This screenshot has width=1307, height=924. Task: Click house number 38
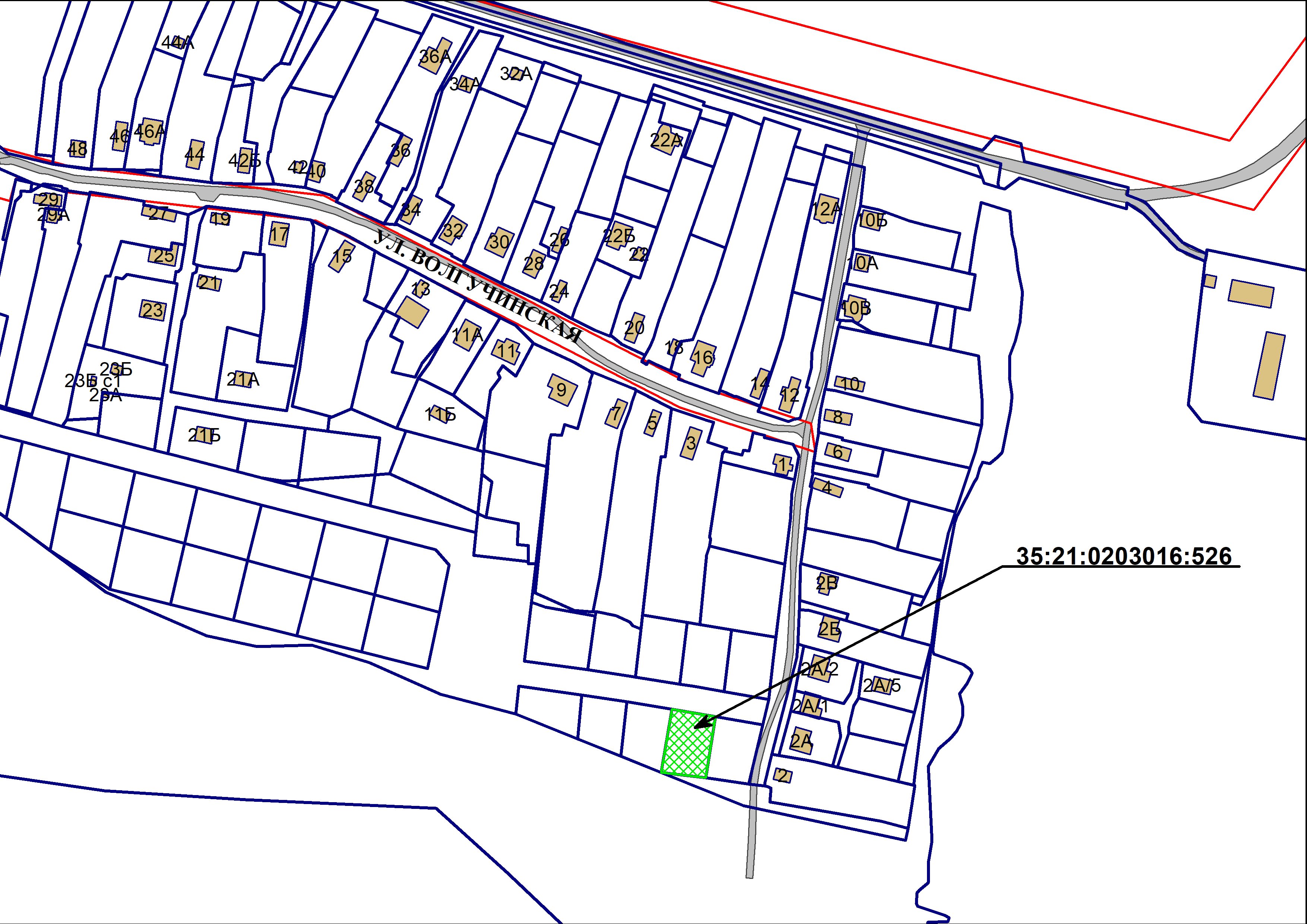click(x=364, y=186)
